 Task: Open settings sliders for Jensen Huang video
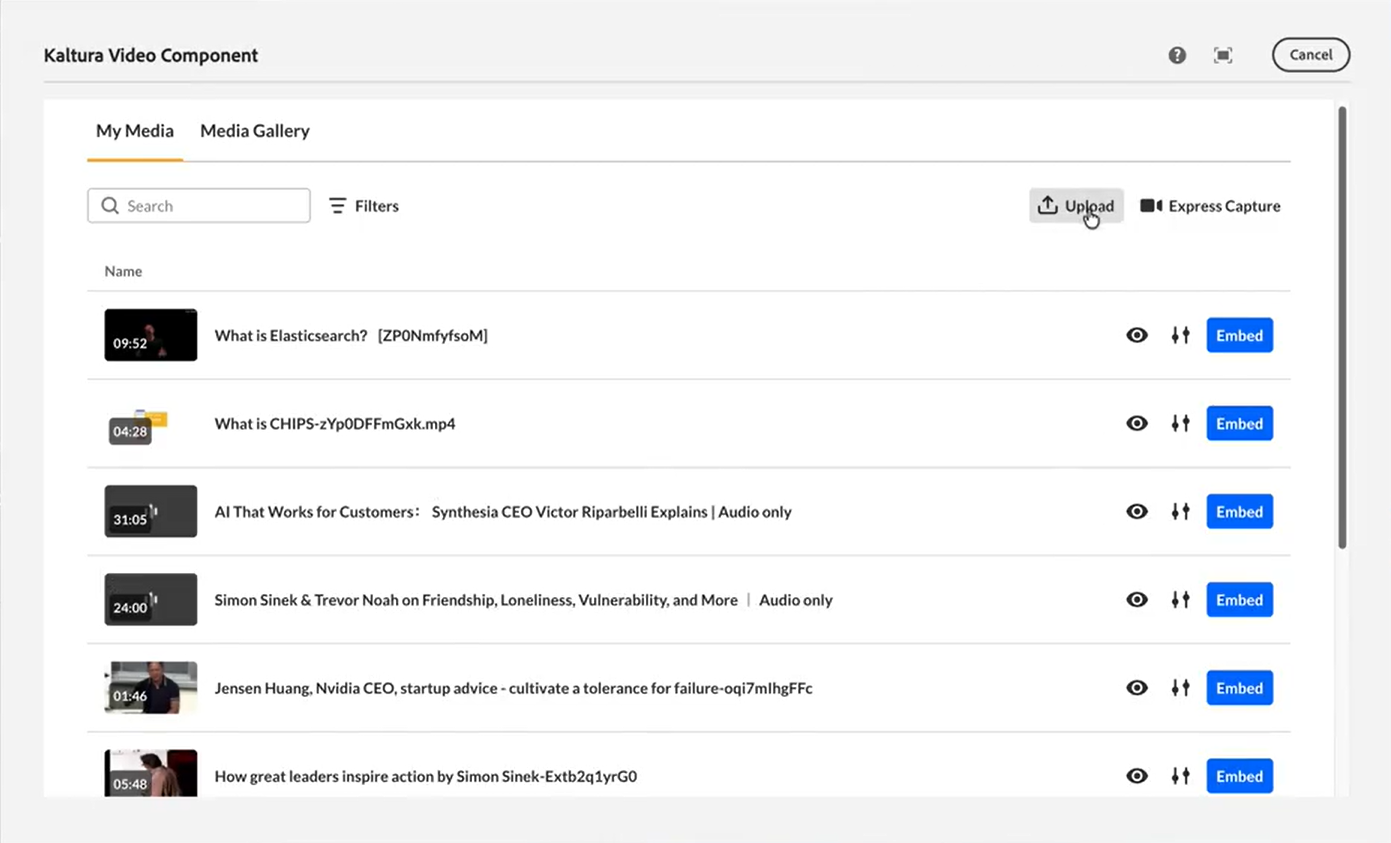(x=1180, y=688)
